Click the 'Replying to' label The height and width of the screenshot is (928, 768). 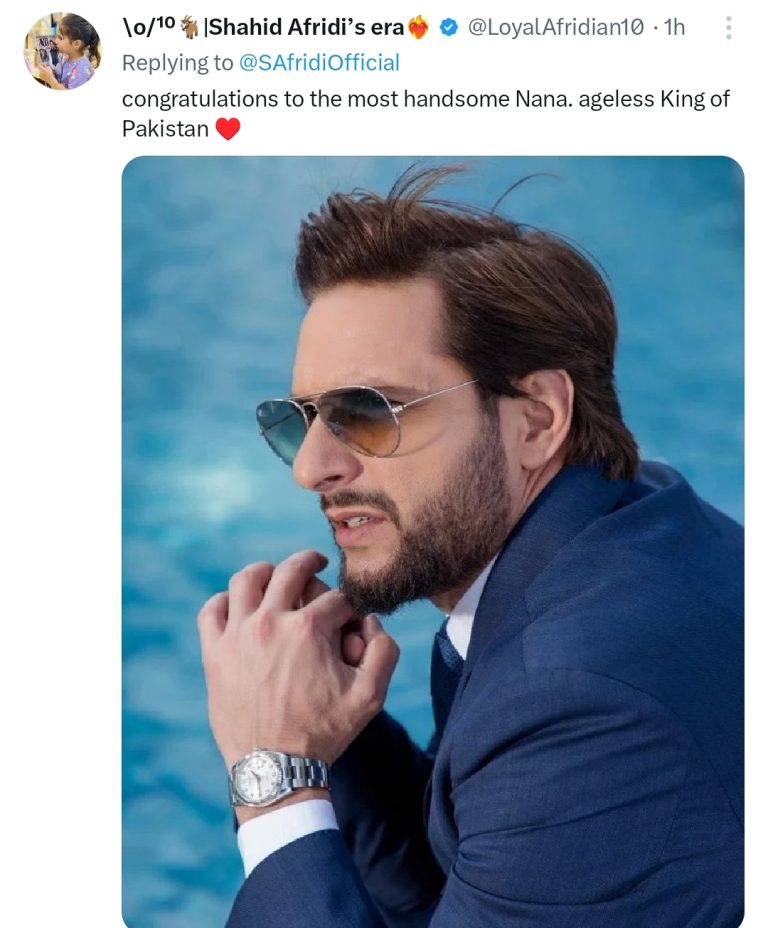point(174,63)
